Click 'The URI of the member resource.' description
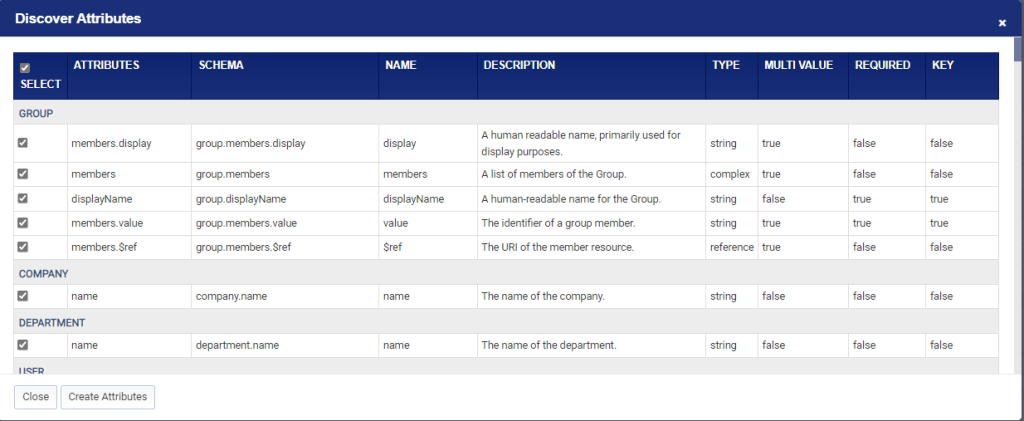The image size is (1024, 421). [558, 247]
